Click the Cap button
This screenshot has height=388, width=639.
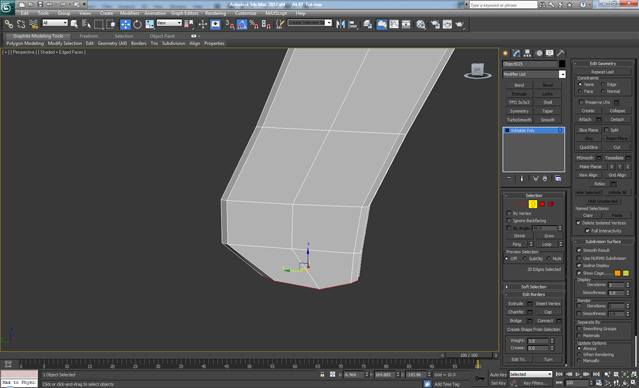click(x=548, y=312)
